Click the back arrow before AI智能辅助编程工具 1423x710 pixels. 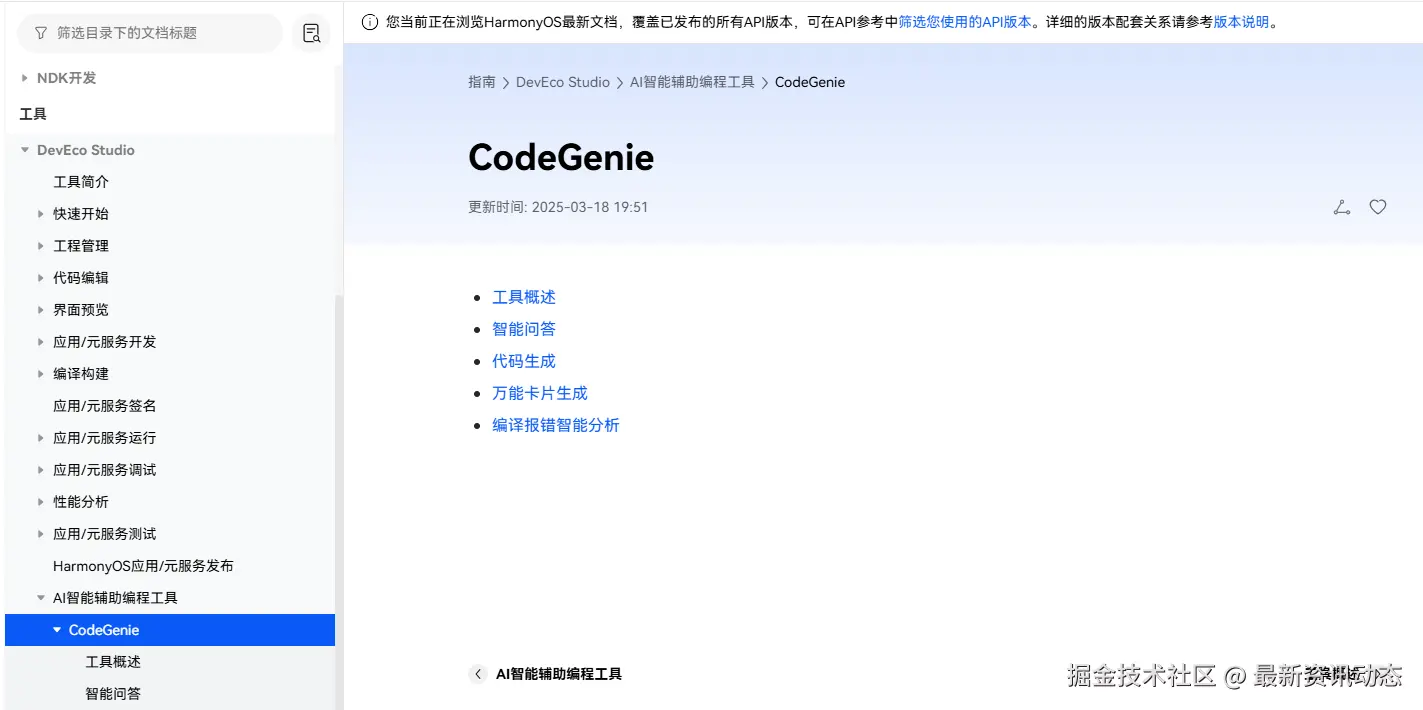click(477, 674)
